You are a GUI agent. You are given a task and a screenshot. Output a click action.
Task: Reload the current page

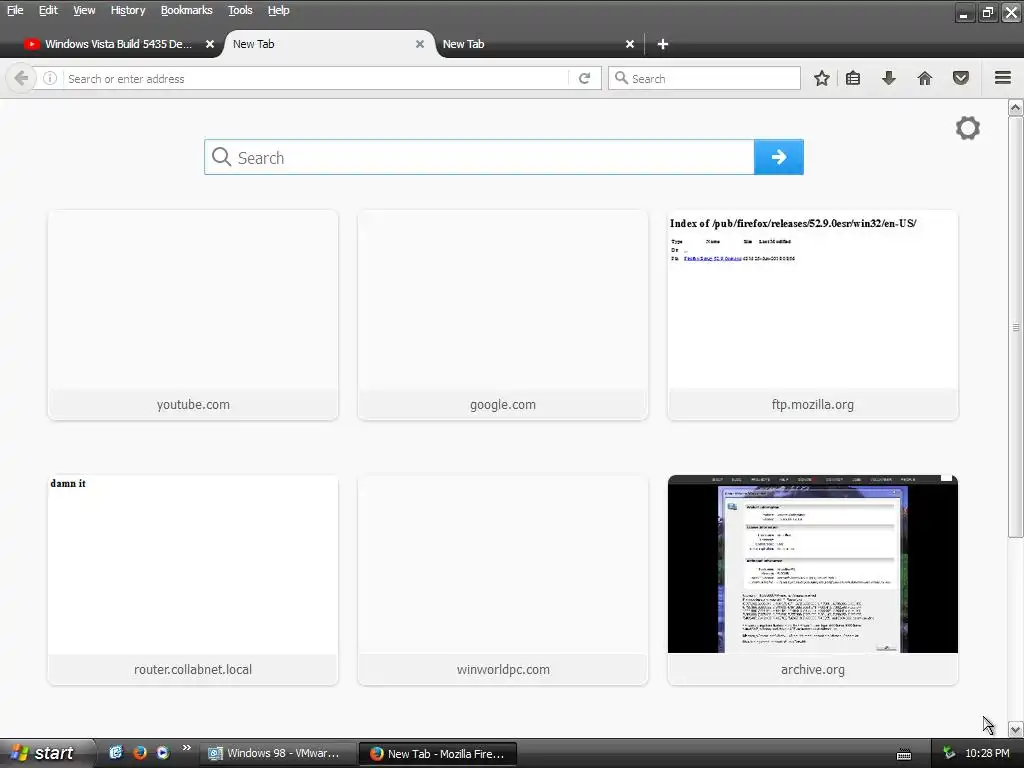[584, 78]
